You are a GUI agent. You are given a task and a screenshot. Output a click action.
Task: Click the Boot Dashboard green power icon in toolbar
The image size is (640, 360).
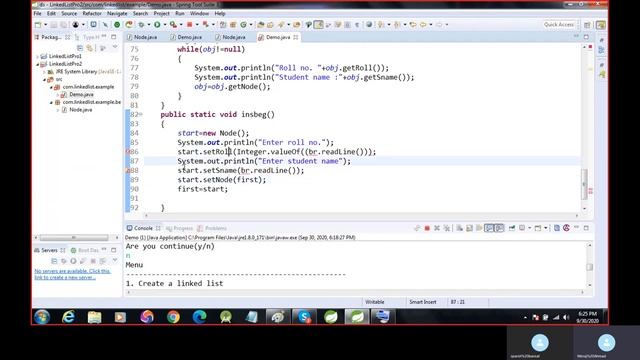tap(117, 25)
